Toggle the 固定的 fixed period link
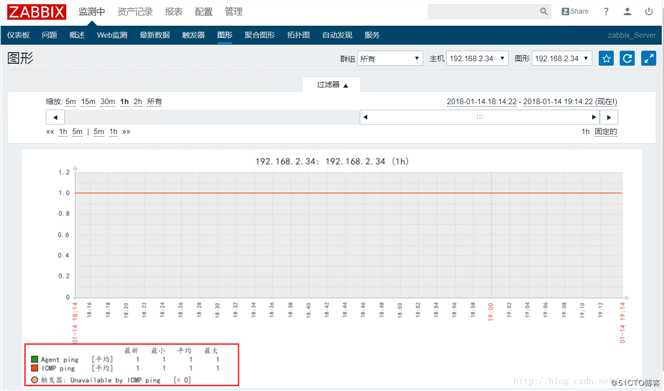664x391 pixels. [606, 132]
